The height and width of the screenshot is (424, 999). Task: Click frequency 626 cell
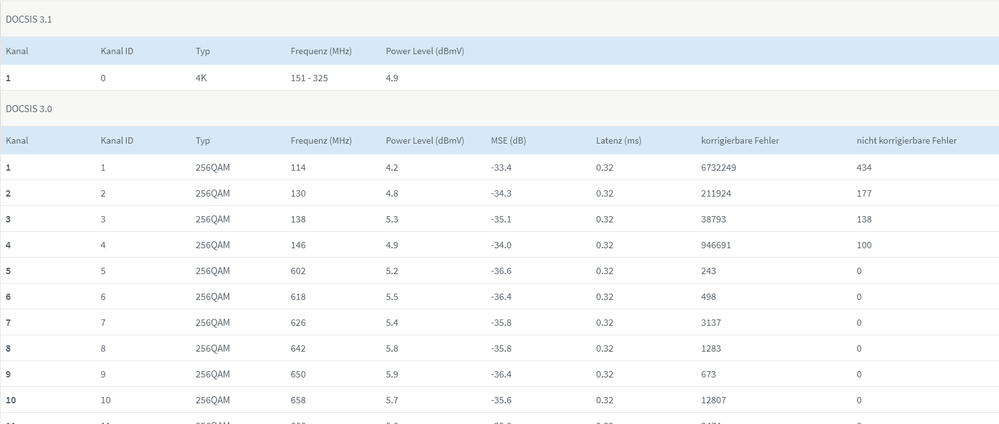pos(298,323)
